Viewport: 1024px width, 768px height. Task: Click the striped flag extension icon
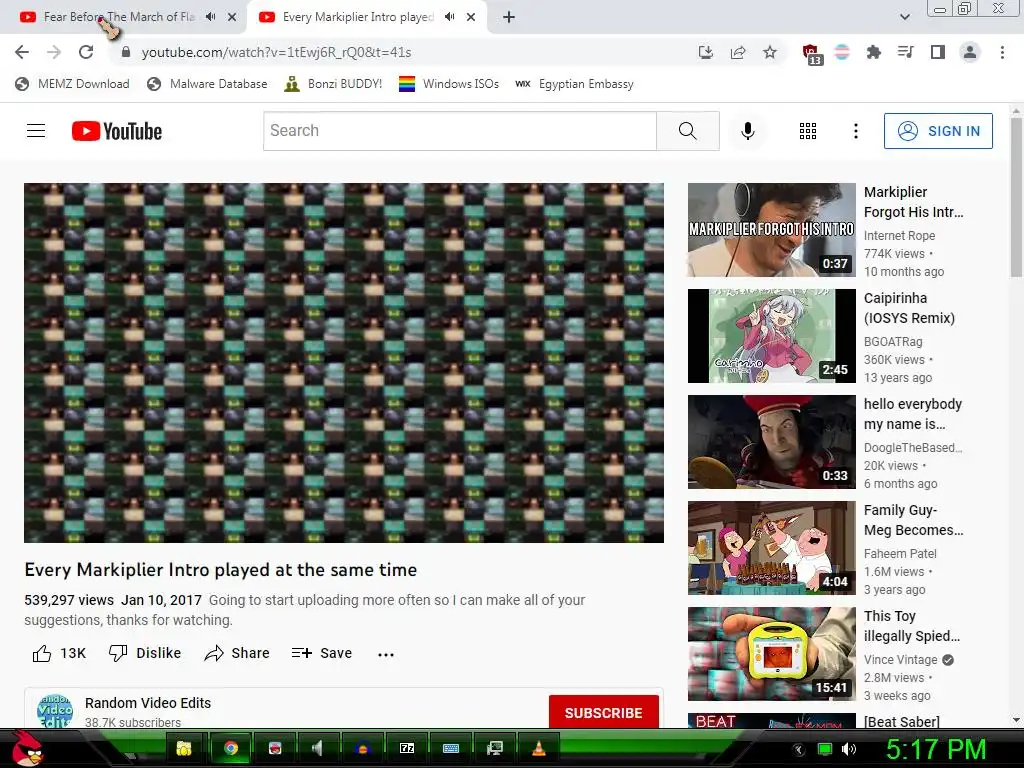[842, 52]
